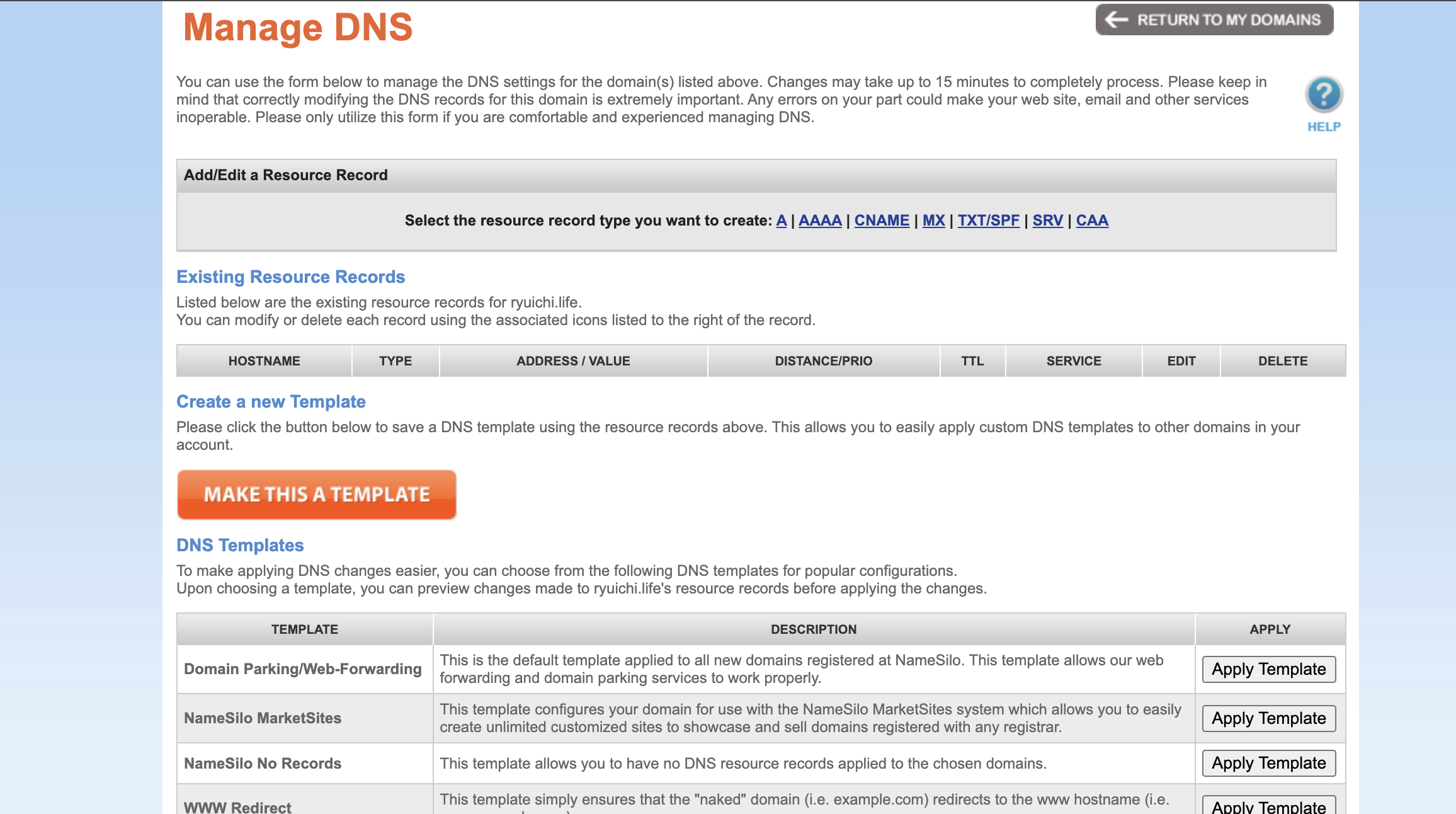Click the blue question mark Help icon

(x=1324, y=95)
